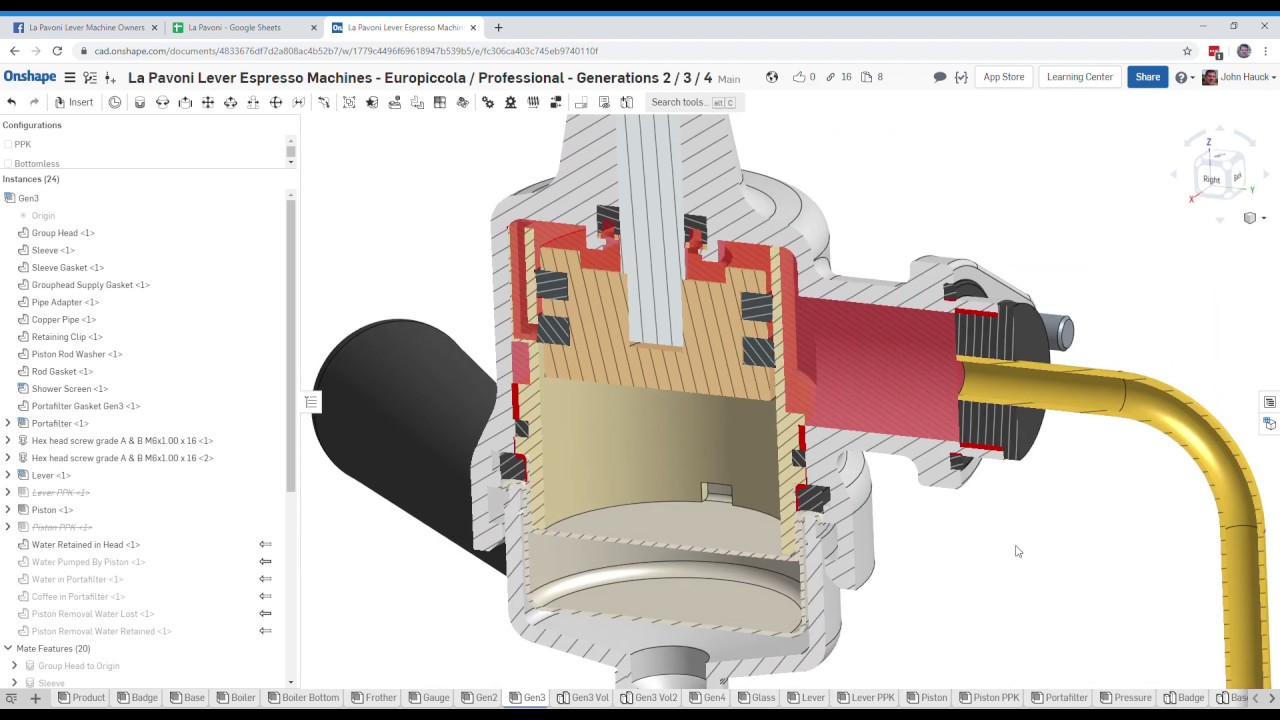Open the document history clock icon
The width and height of the screenshot is (1280, 720).
tap(115, 102)
